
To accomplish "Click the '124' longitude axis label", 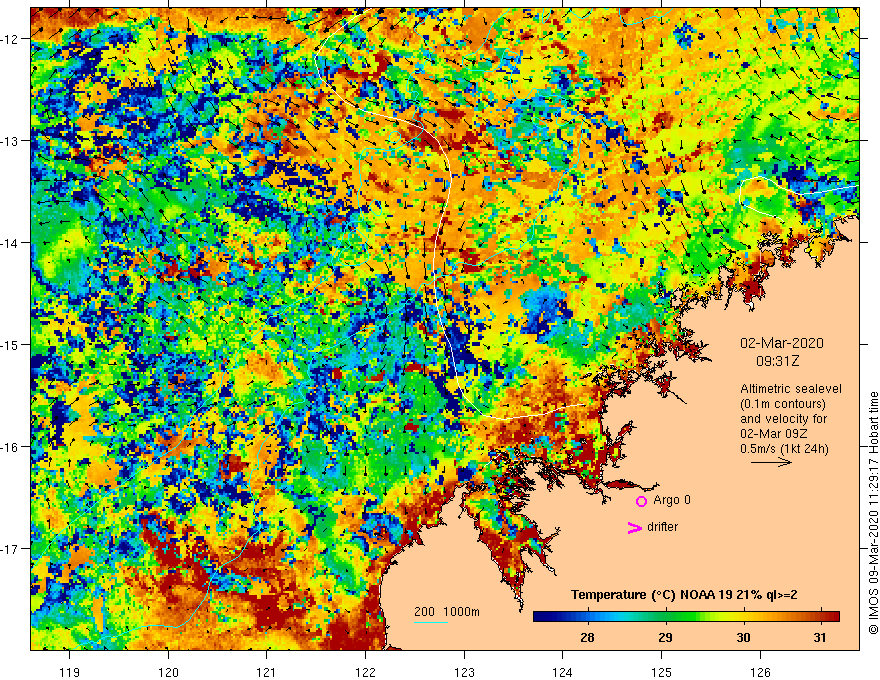I will [562, 672].
